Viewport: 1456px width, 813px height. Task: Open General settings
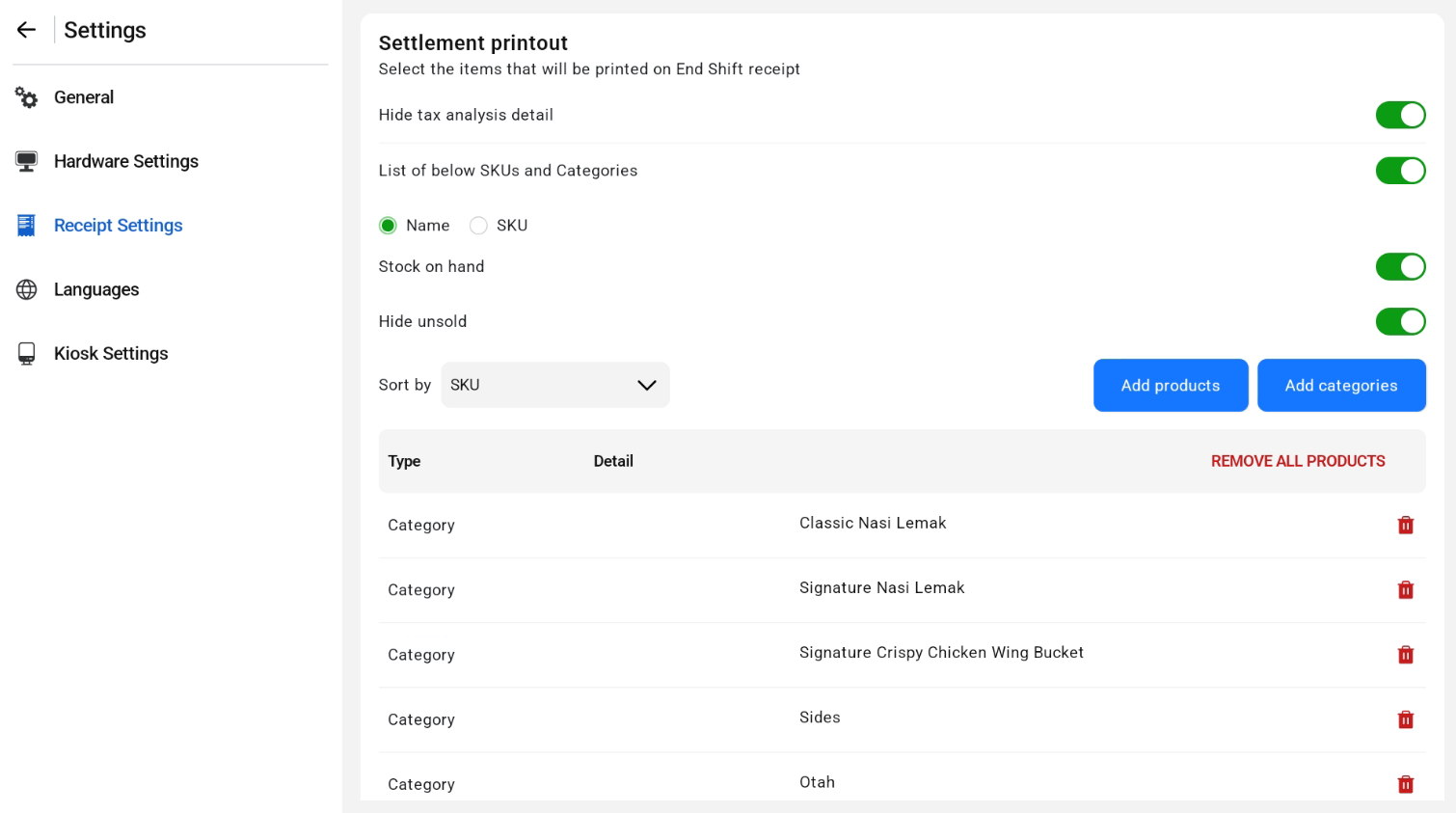(x=84, y=97)
